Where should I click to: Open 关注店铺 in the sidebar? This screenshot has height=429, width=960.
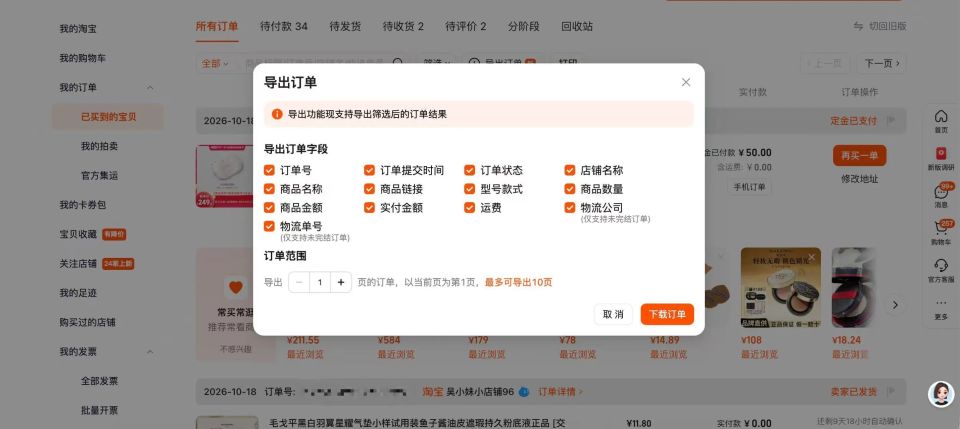pyautogui.click(x=78, y=263)
